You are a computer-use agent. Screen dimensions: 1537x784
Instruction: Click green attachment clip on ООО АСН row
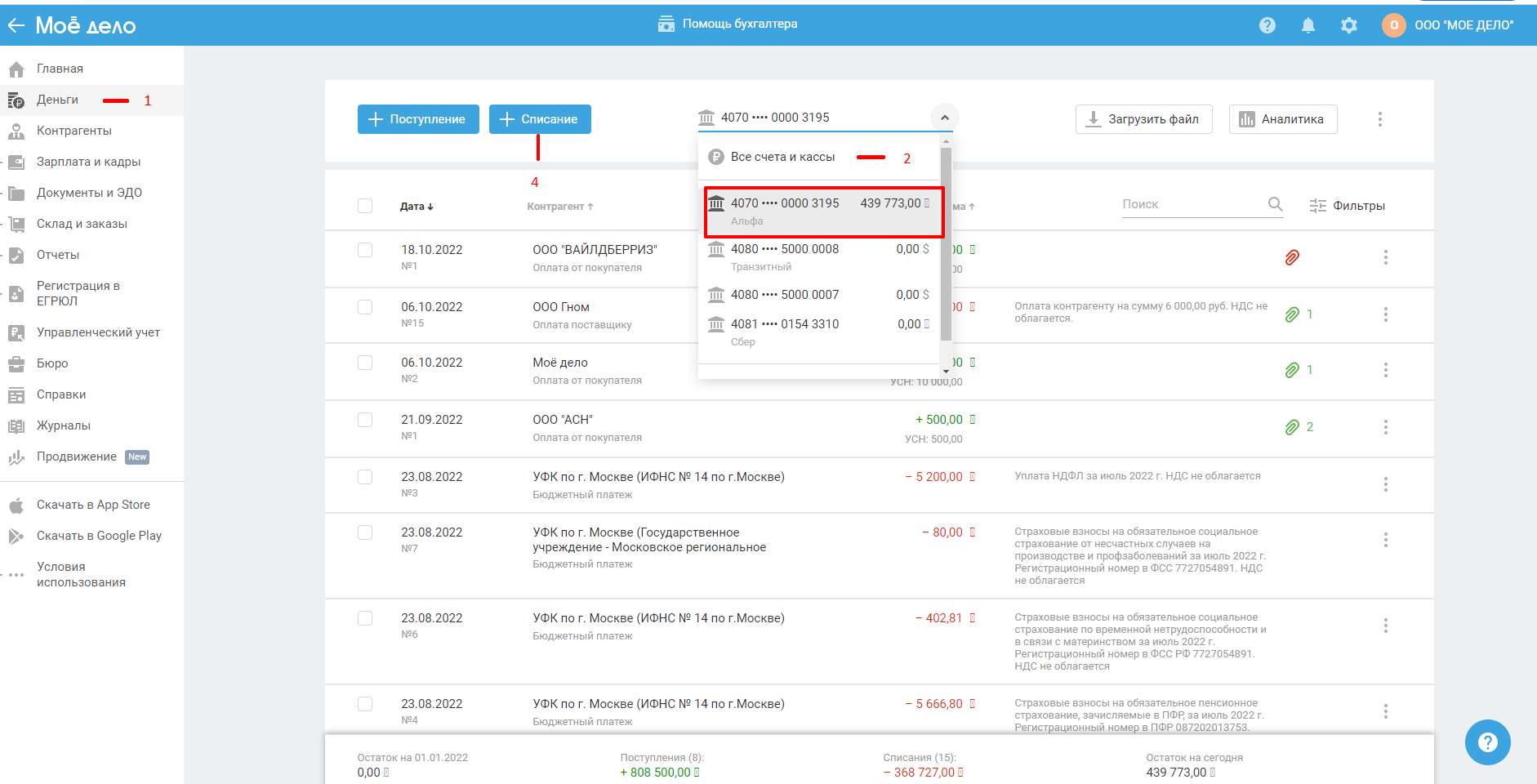pyautogui.click(x=1292, y=427)
